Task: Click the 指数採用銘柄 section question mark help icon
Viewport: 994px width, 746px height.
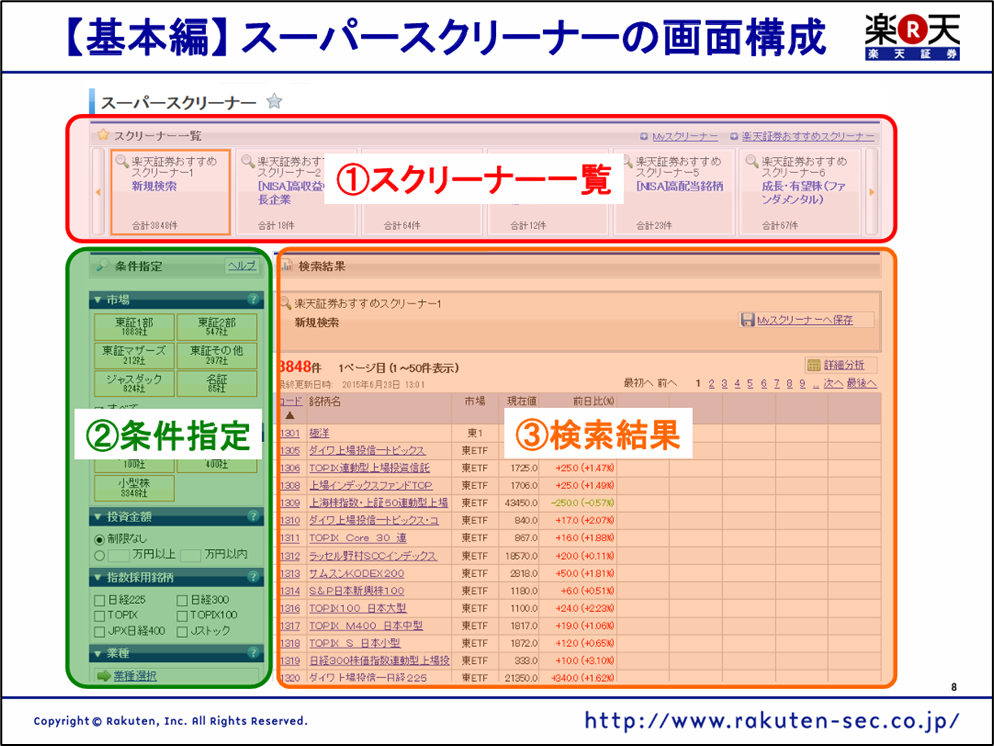Action: 253,577
